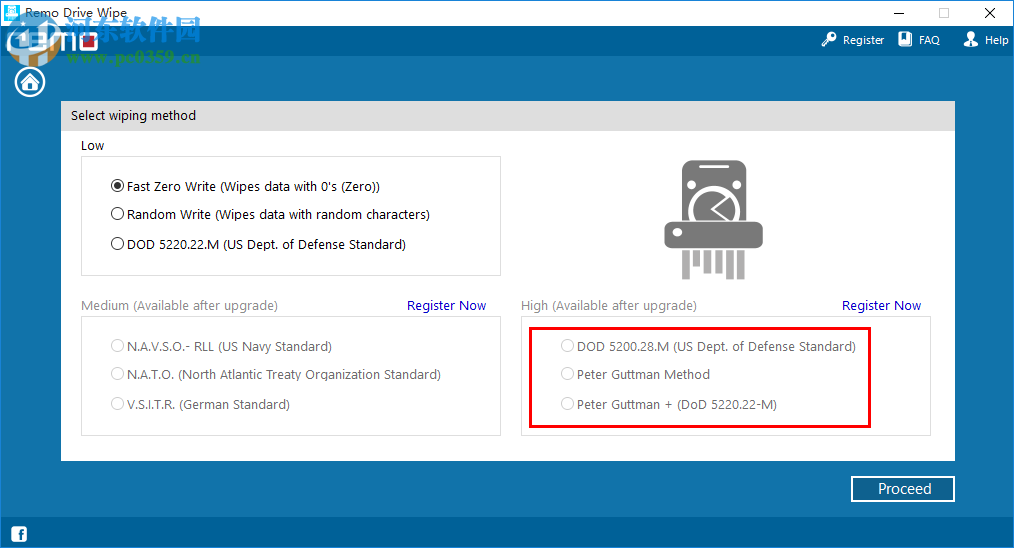Open the FAQ book icon
The image size is (1014, 548).
905,39
